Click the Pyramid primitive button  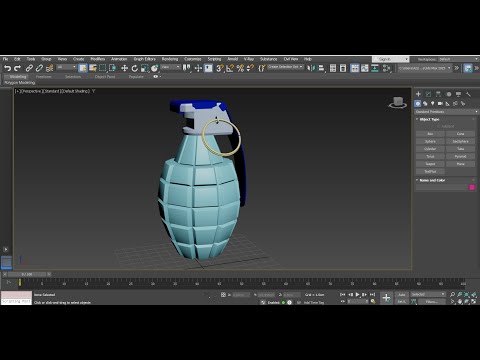(461, 156)
